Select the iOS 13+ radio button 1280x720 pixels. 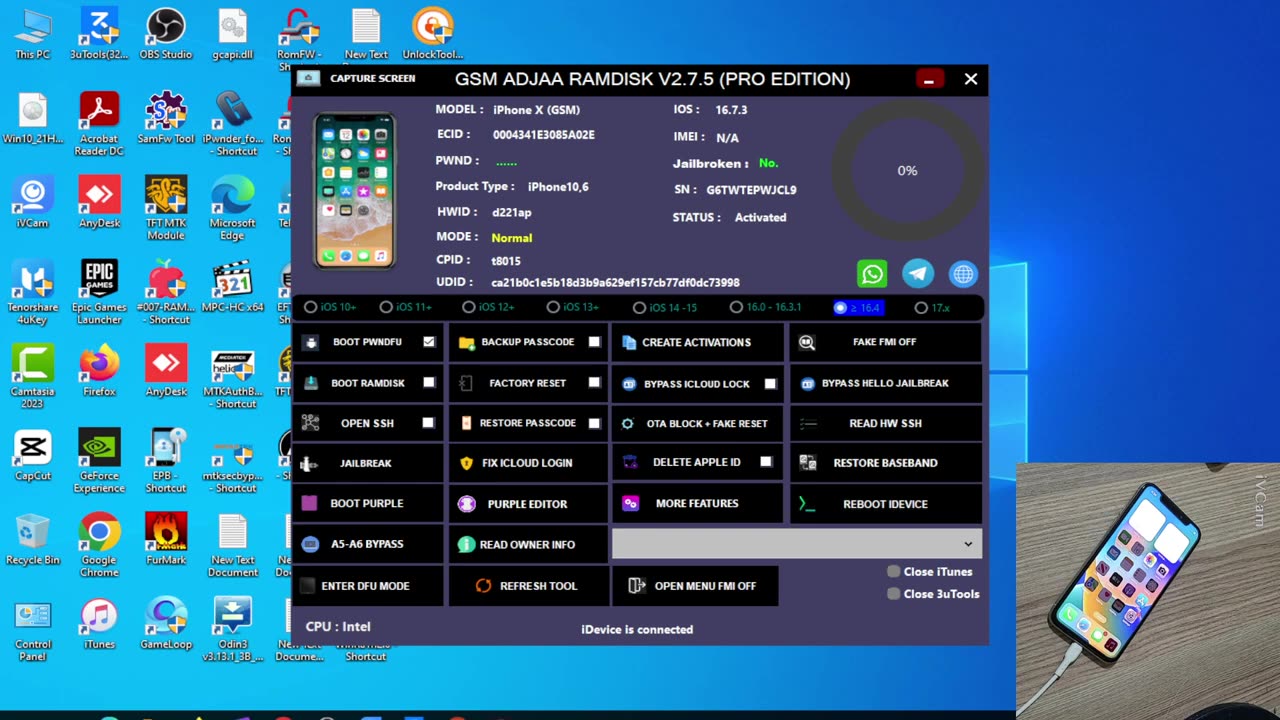[553, 307]
